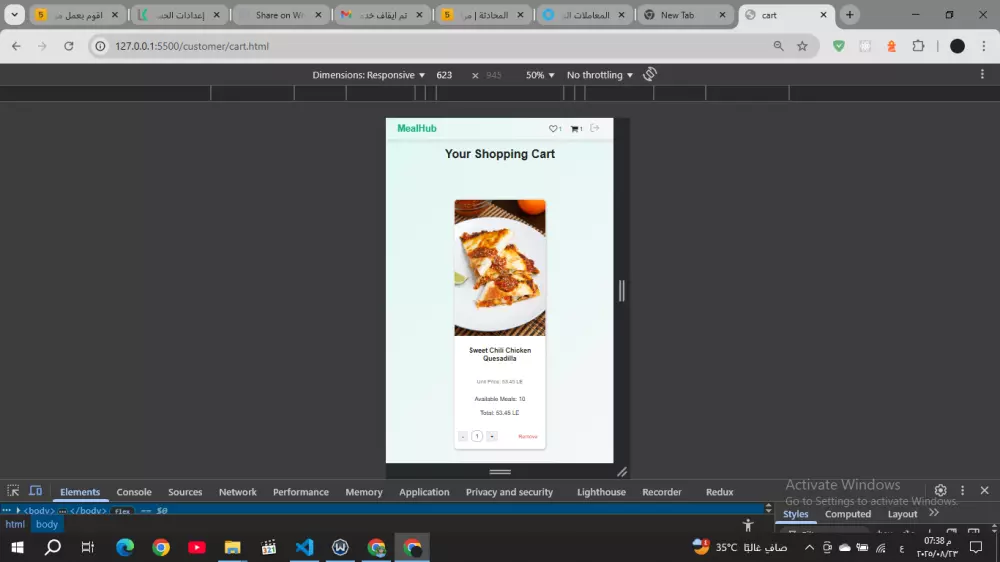Click the inspect element picker icon

pyautogui.click(x=13, y=491)
